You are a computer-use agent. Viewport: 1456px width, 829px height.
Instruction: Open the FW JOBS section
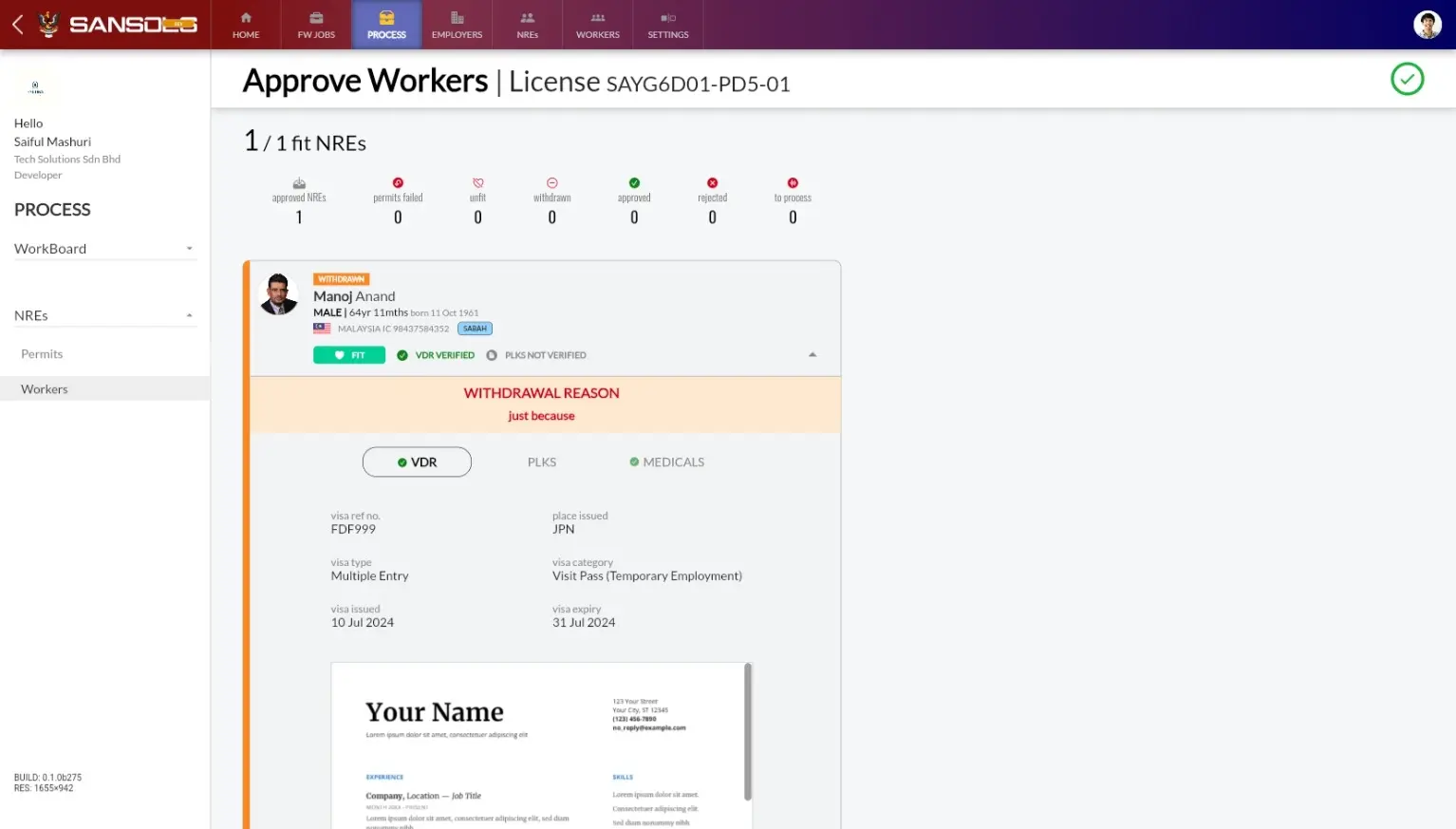[316, 25]
